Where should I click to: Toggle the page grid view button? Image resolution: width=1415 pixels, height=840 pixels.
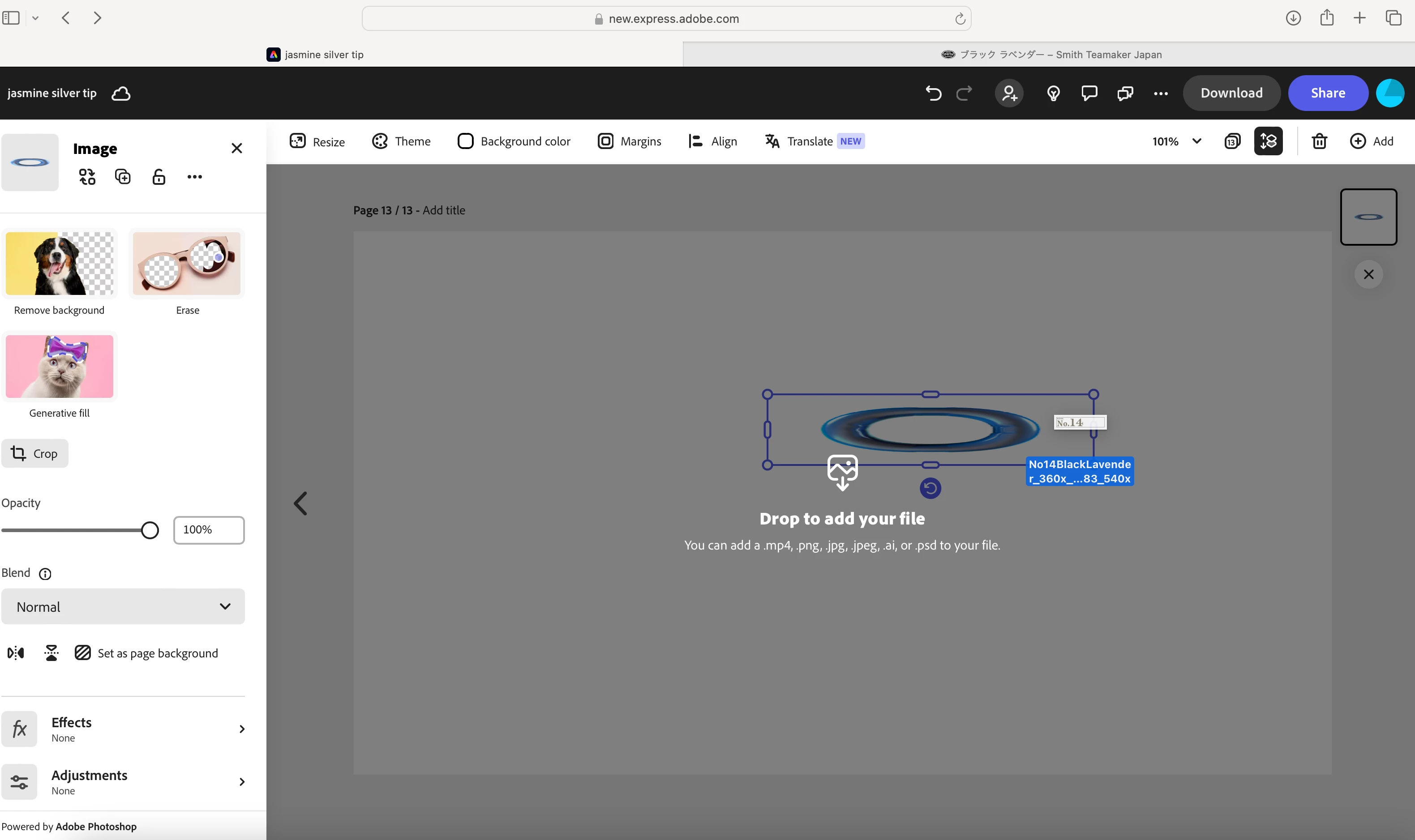click(1233, 141)
